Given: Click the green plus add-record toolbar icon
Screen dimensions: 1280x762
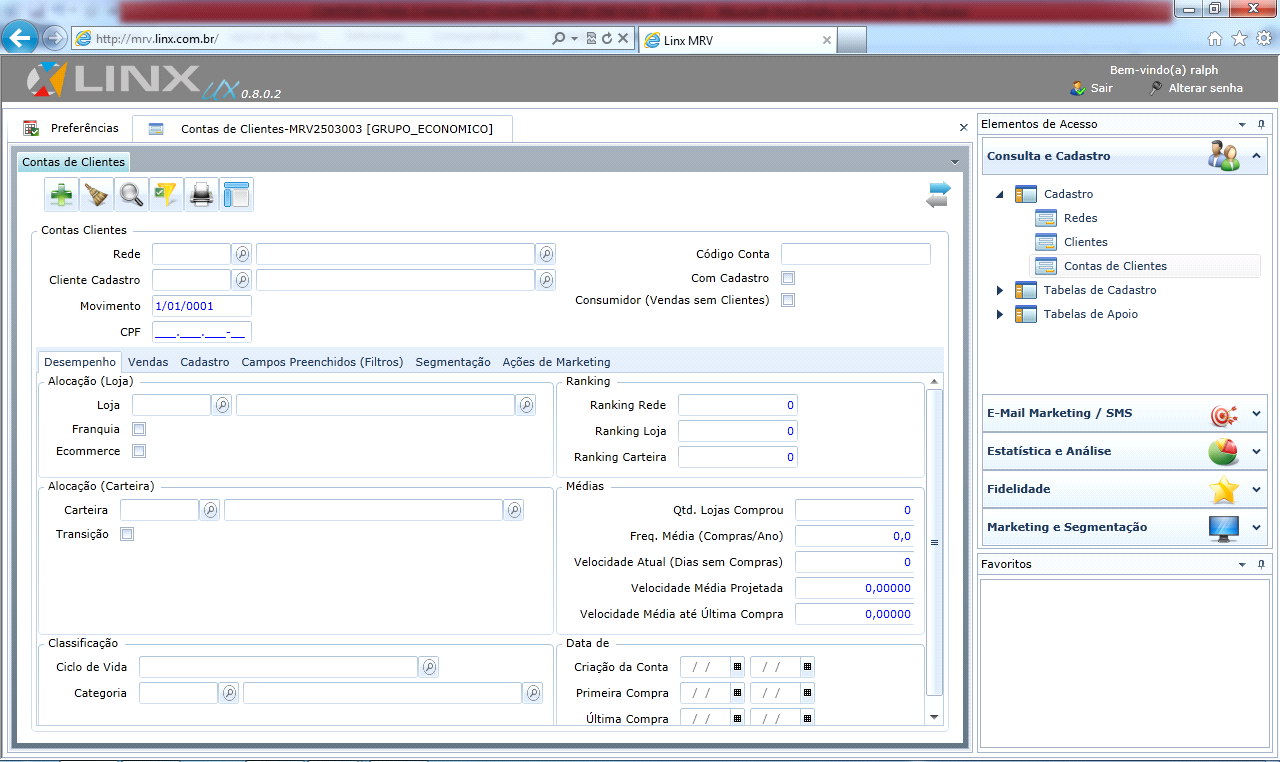Looking at the screenshot, I should [x=62, y=194].
